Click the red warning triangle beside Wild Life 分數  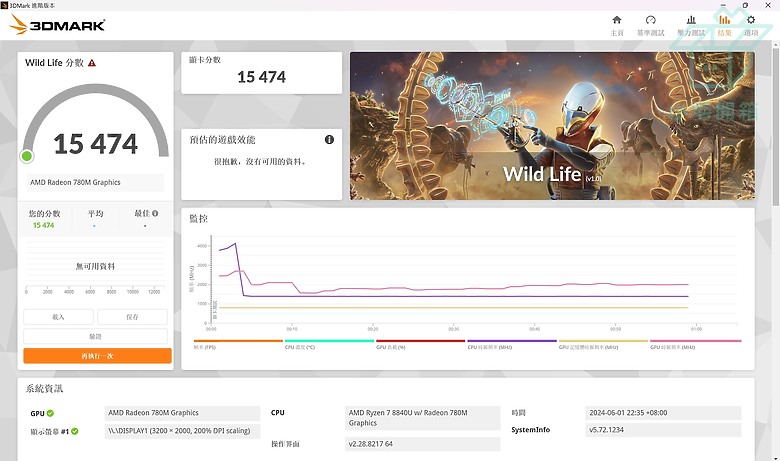click(x=92, y=63)
